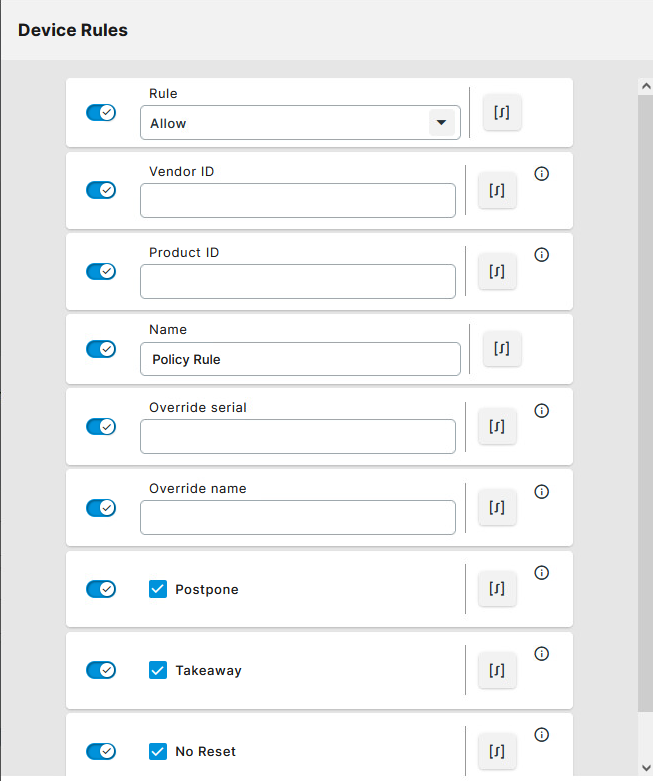Screen dimensions: 653x781
Task: Open info icon for Vendor ID
Action: click(542, 174)
